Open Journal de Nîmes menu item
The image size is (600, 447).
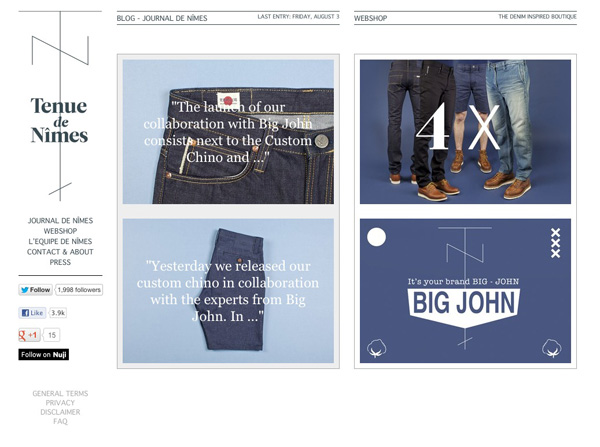(x=60, y=220)
